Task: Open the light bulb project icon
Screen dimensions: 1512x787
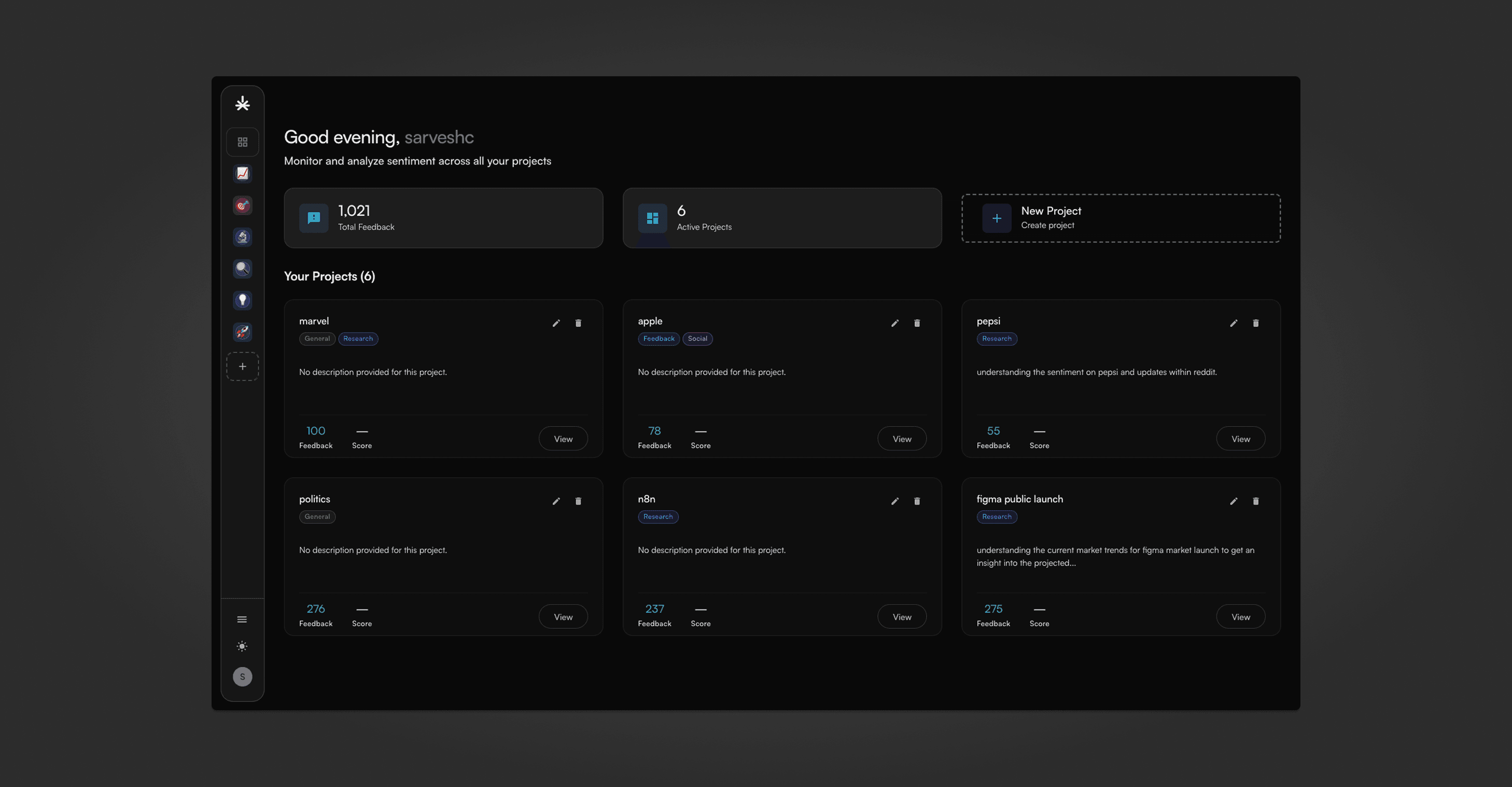Action: click(x=243, y=300)
